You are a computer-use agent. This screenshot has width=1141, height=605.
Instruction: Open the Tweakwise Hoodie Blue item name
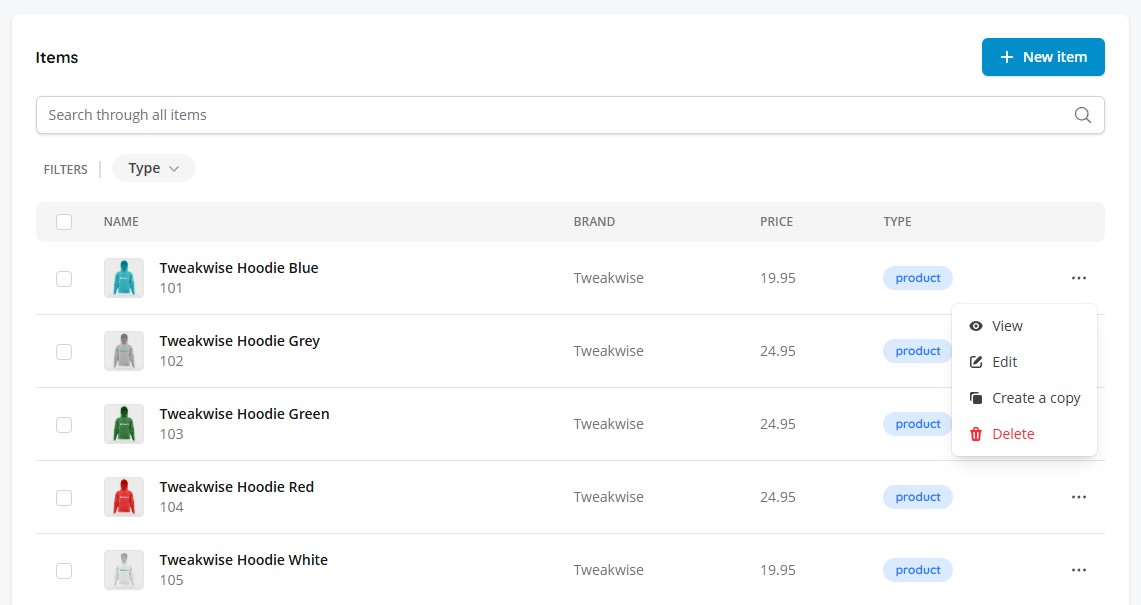pos(239,268)
